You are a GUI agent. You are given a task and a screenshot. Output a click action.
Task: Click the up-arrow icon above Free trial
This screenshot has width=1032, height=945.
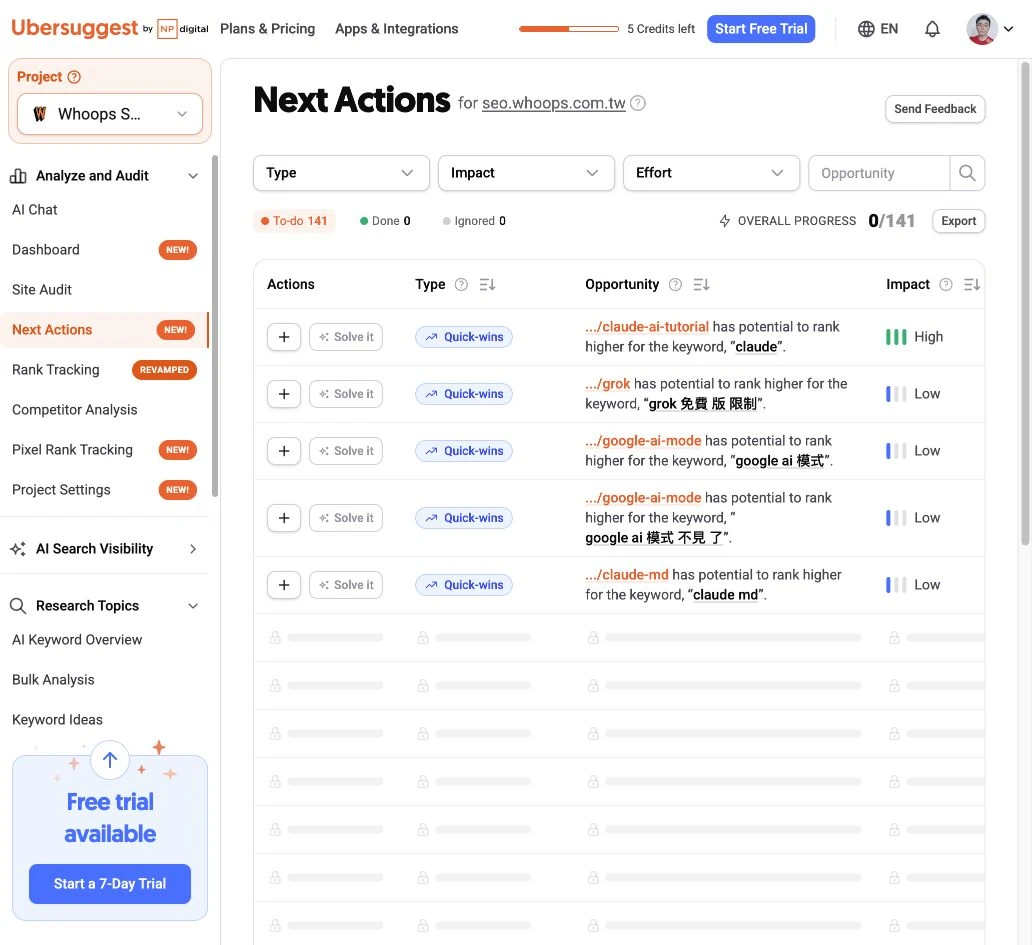coord(110,759)
